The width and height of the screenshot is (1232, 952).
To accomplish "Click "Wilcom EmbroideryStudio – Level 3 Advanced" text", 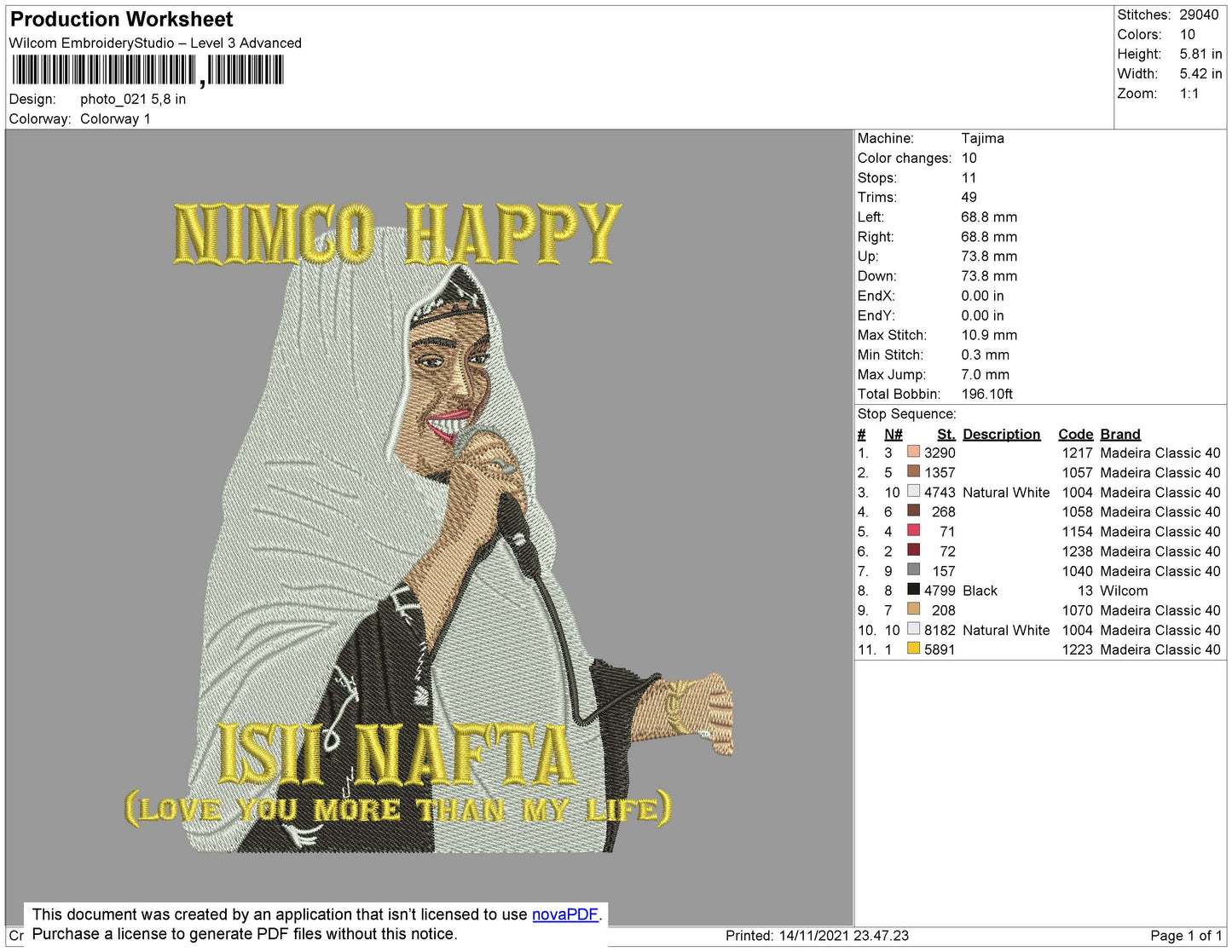I will click(155, 43).
